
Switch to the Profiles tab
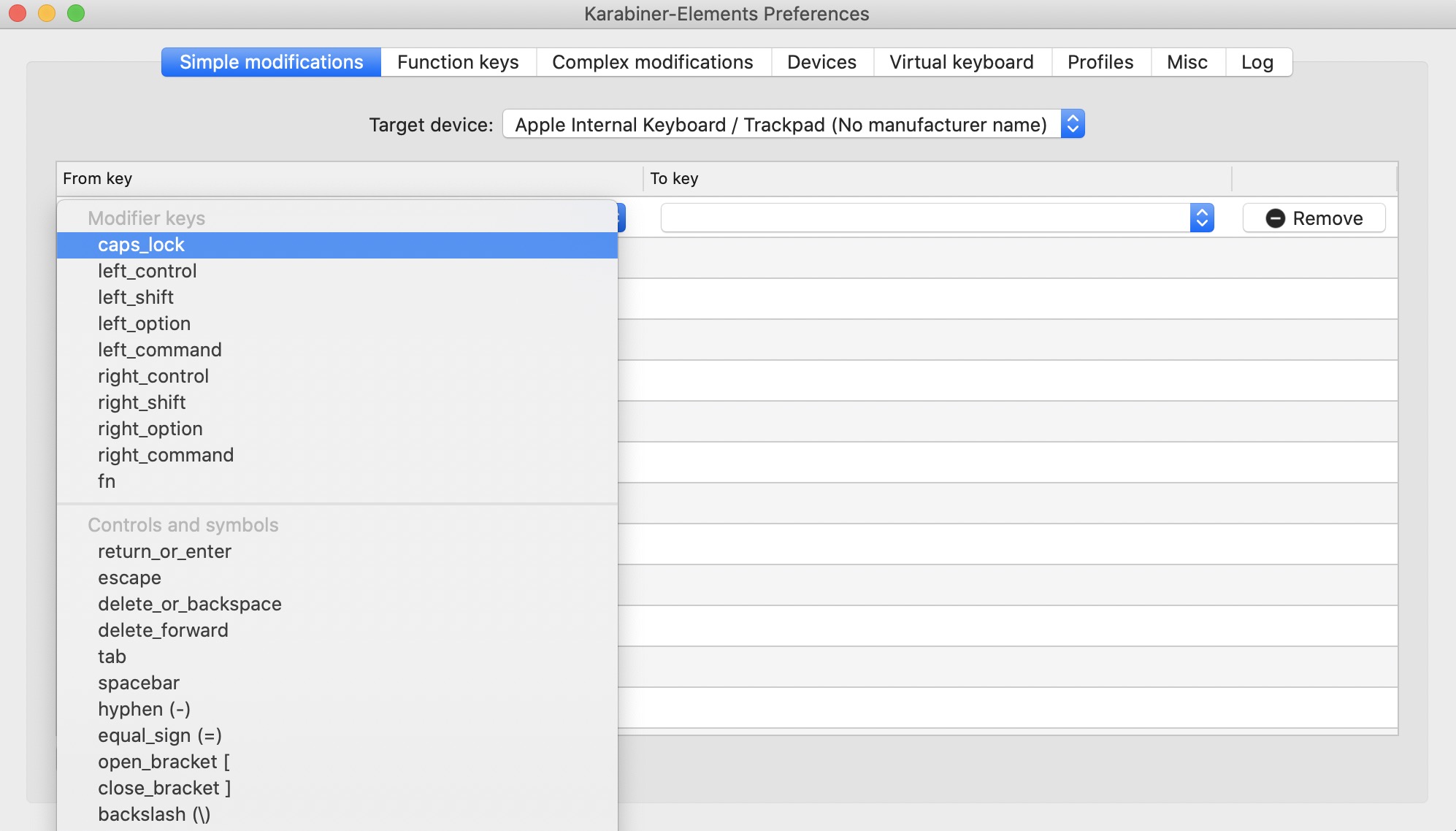[1100, 62]
